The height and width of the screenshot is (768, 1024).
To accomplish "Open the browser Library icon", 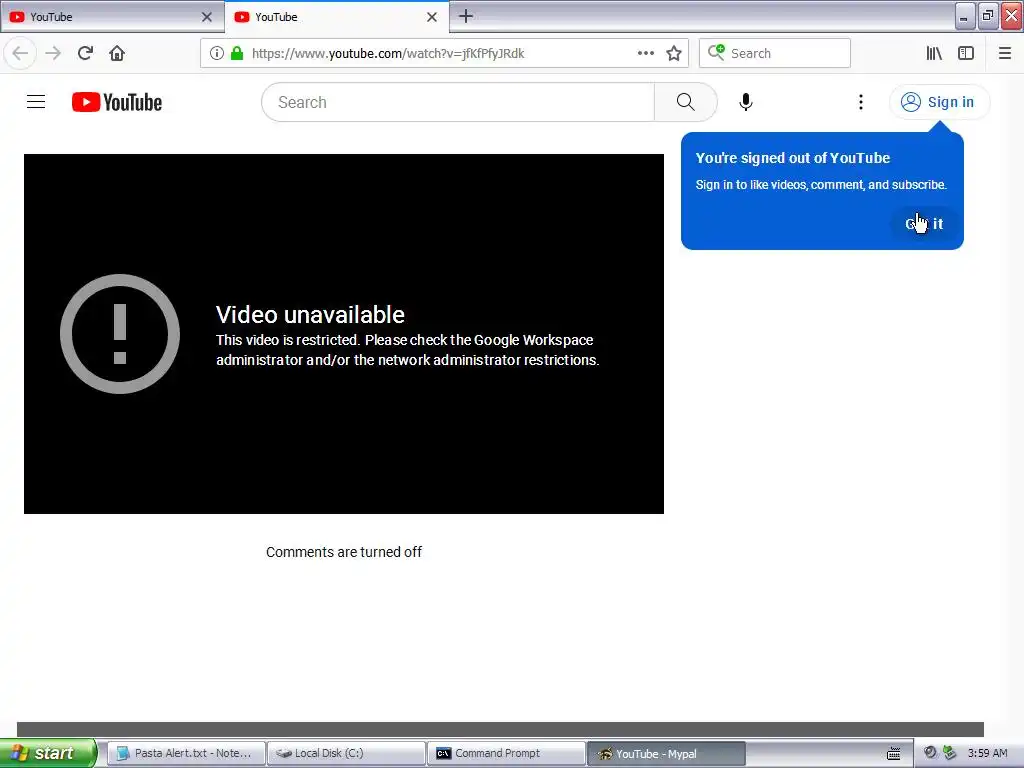I will click(934, 54).
